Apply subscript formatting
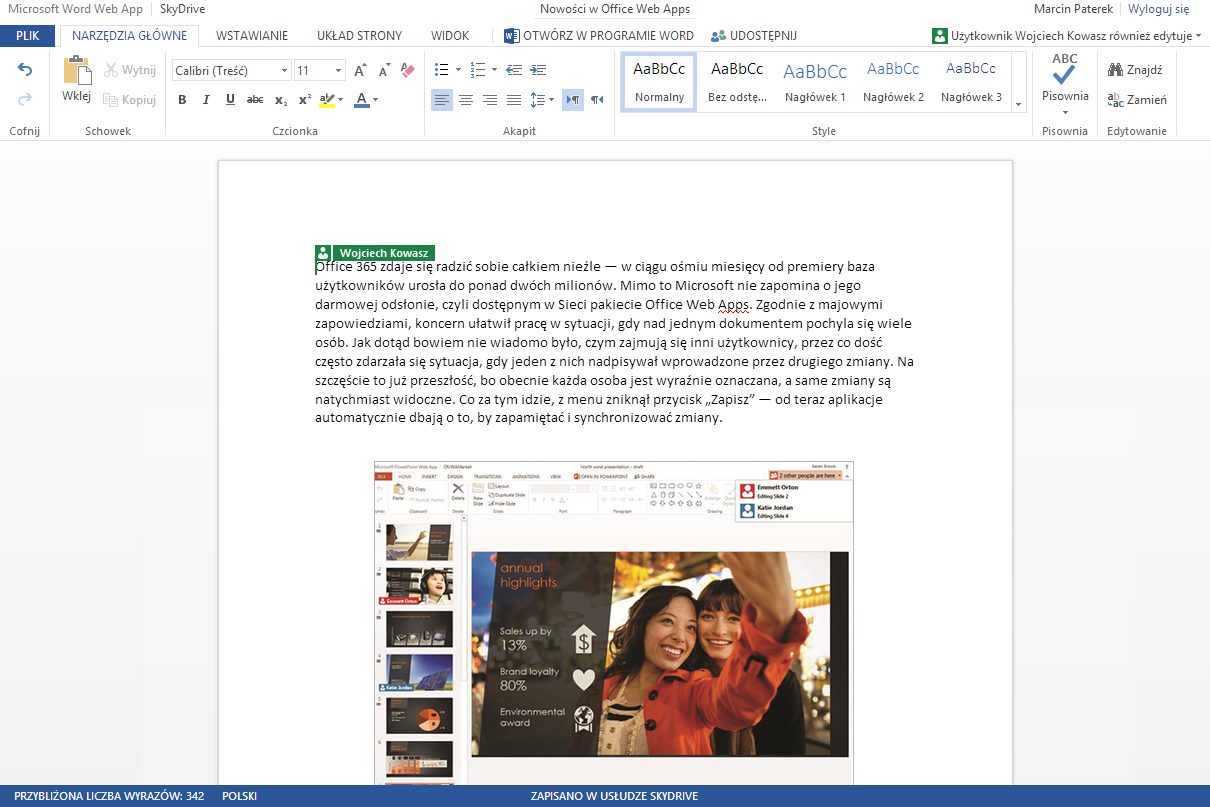Viewport: 1210px width, 807px height. 281,99
